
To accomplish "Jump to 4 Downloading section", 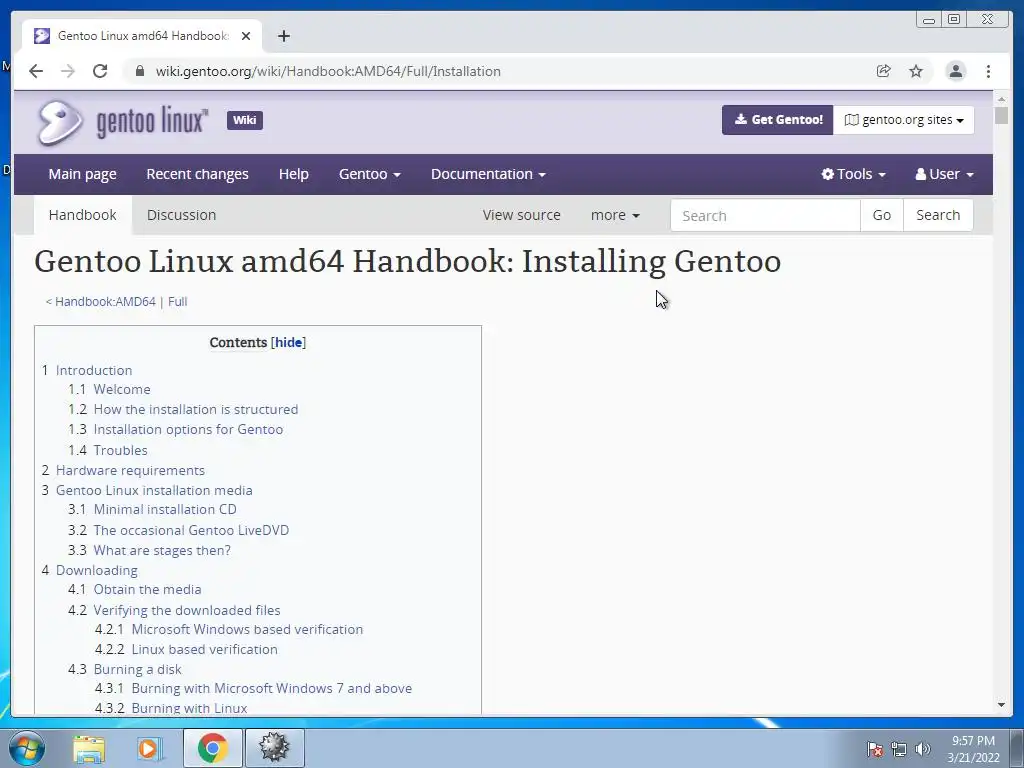I will click(96, 571).
